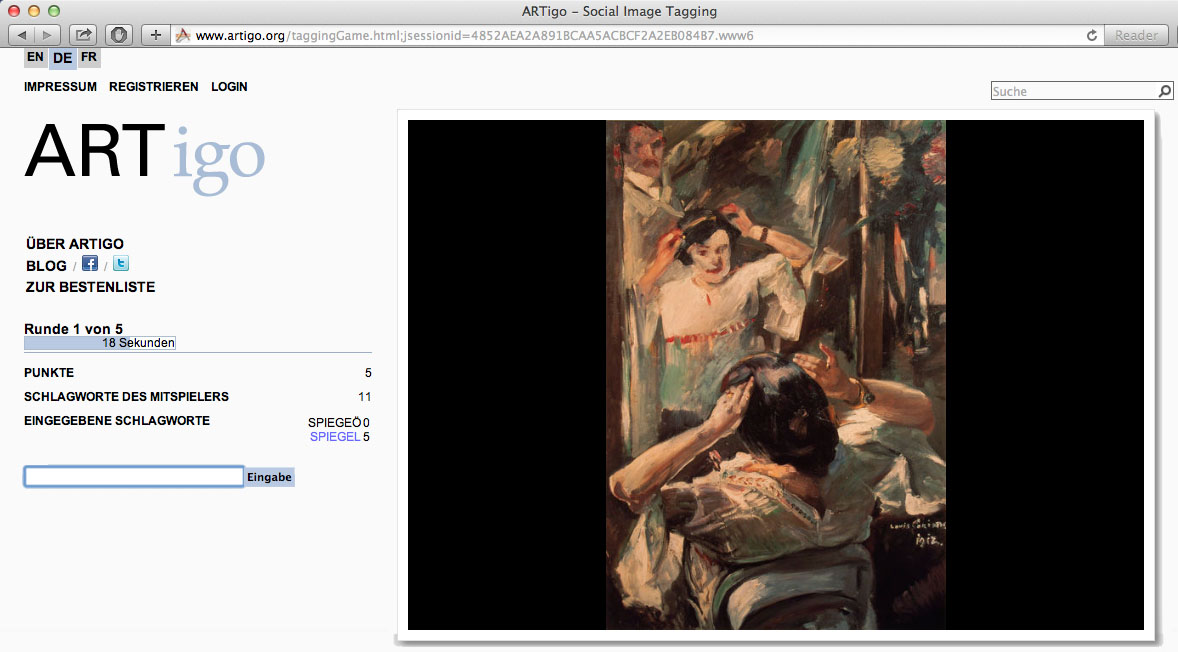Reload the page with the refresh icon
The image size is (1178, 652).
pos(1092,35)
